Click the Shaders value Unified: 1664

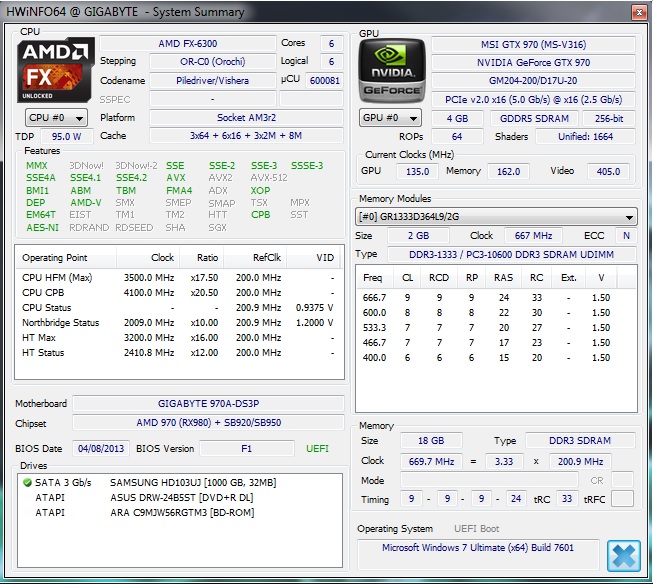(x=585, y=136)
